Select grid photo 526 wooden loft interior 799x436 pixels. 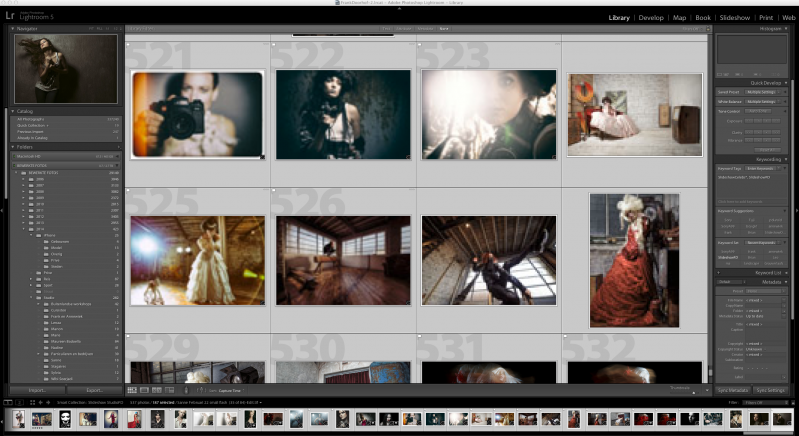[x=343, y=260]
